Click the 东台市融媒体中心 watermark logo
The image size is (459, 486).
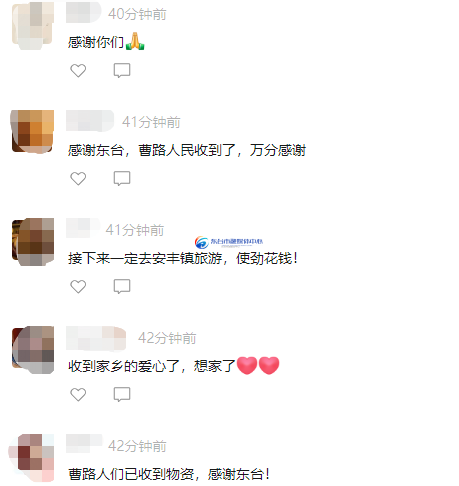229,242
